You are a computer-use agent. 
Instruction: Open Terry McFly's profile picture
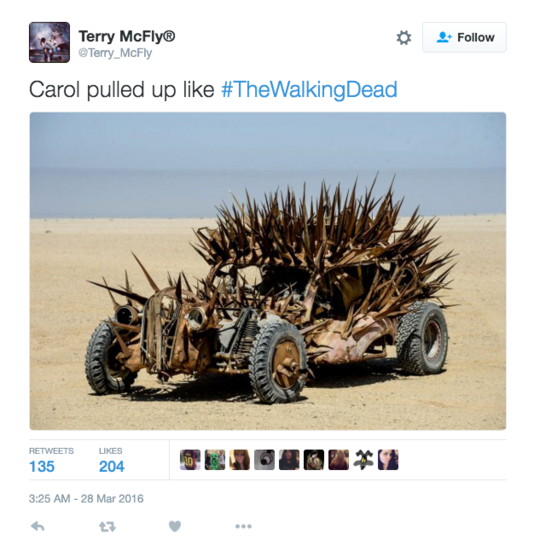[x=49, y=42]
